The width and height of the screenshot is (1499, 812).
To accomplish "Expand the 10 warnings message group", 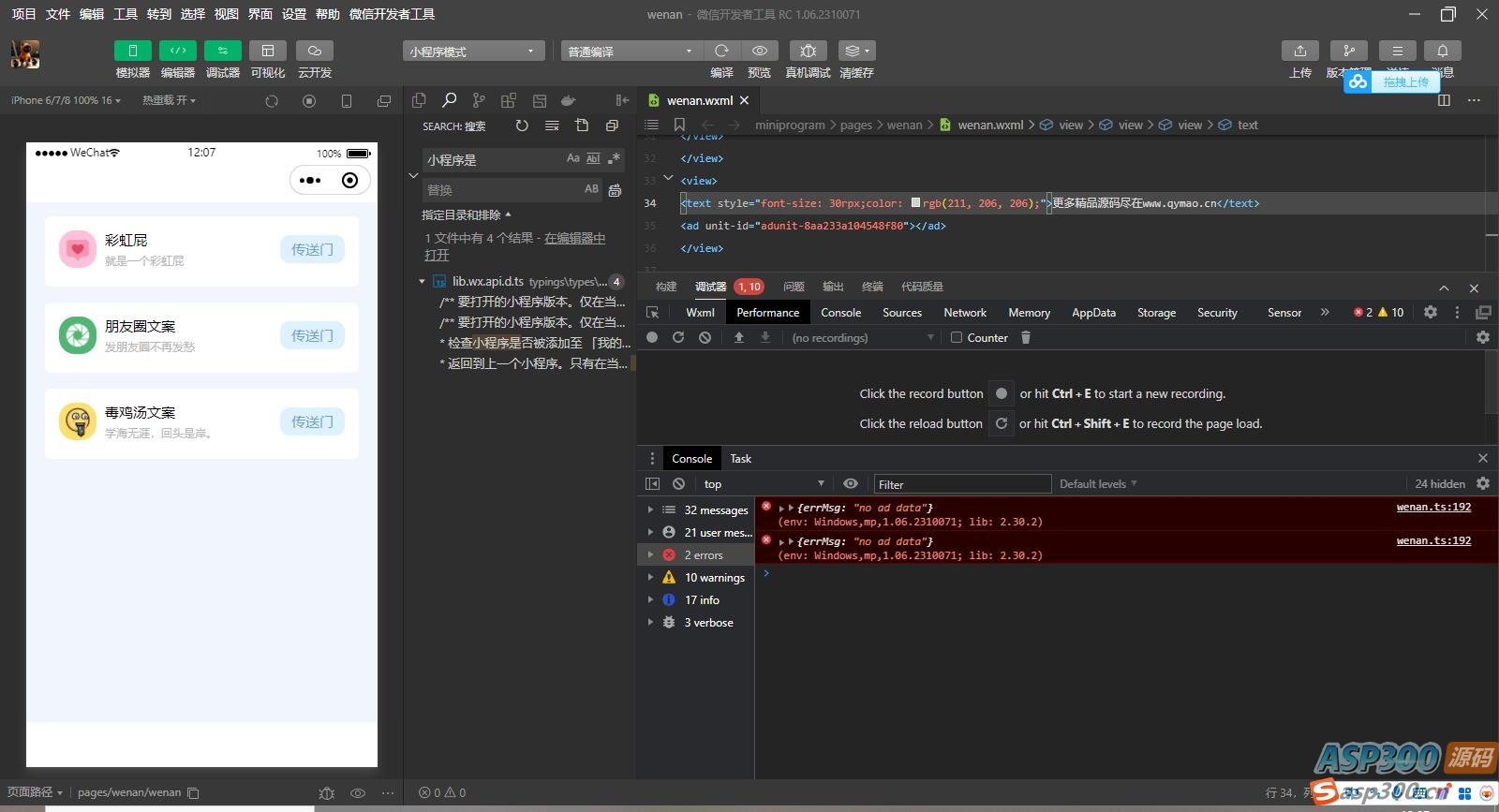I will coord(650,578).
